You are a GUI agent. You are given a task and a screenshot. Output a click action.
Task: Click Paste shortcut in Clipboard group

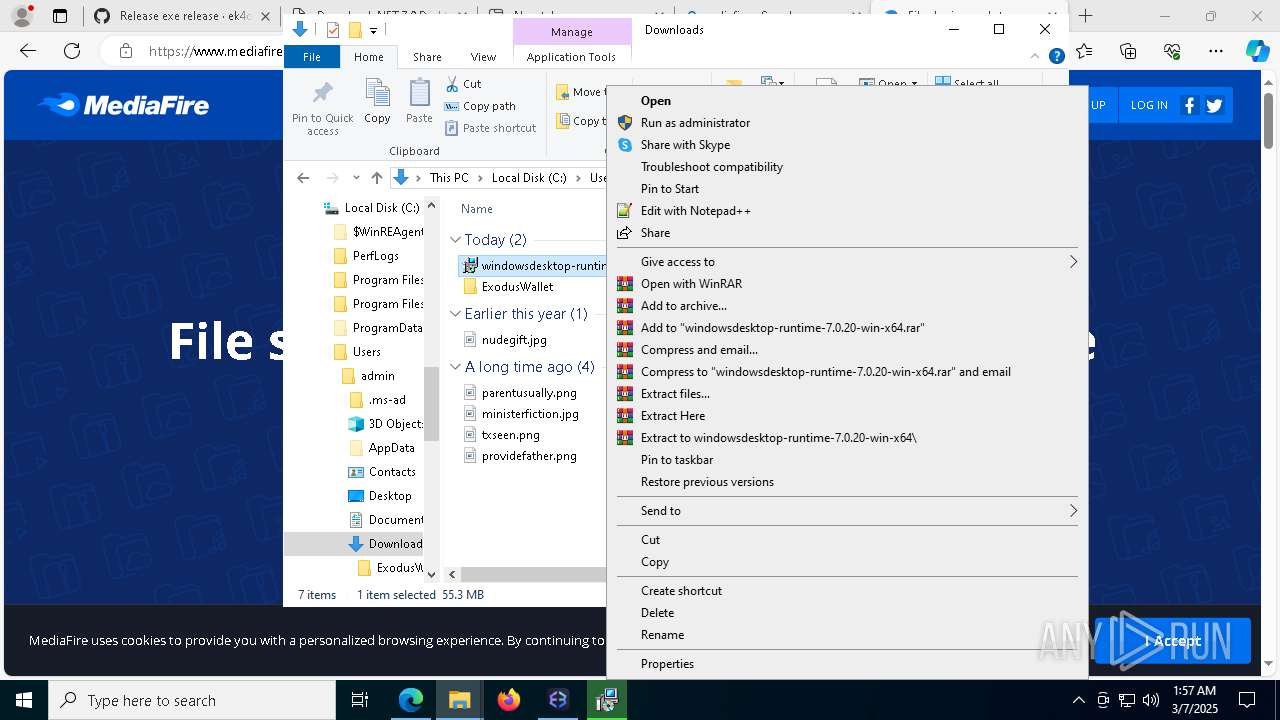click(x=491, y=128)
